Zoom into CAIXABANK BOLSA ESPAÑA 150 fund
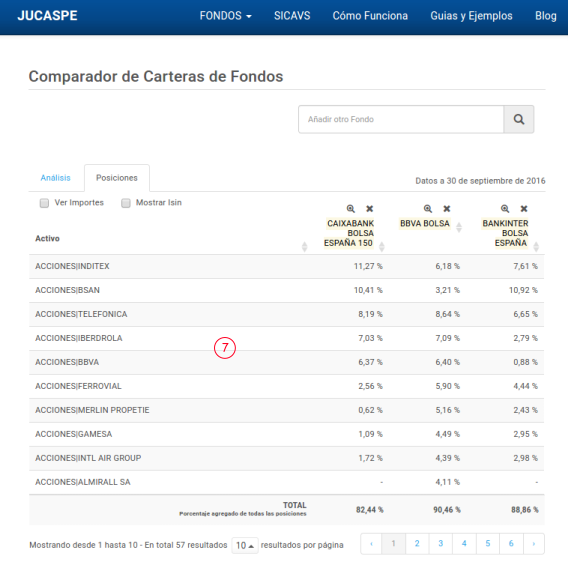Viewport: 568px width, 565px height. 350,209
